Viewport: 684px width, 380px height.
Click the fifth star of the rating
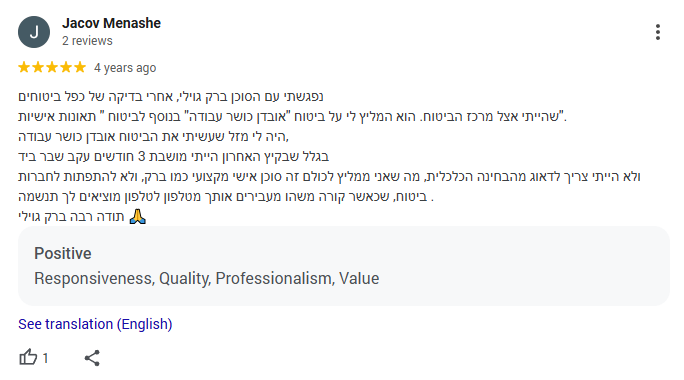click(80, 67)
